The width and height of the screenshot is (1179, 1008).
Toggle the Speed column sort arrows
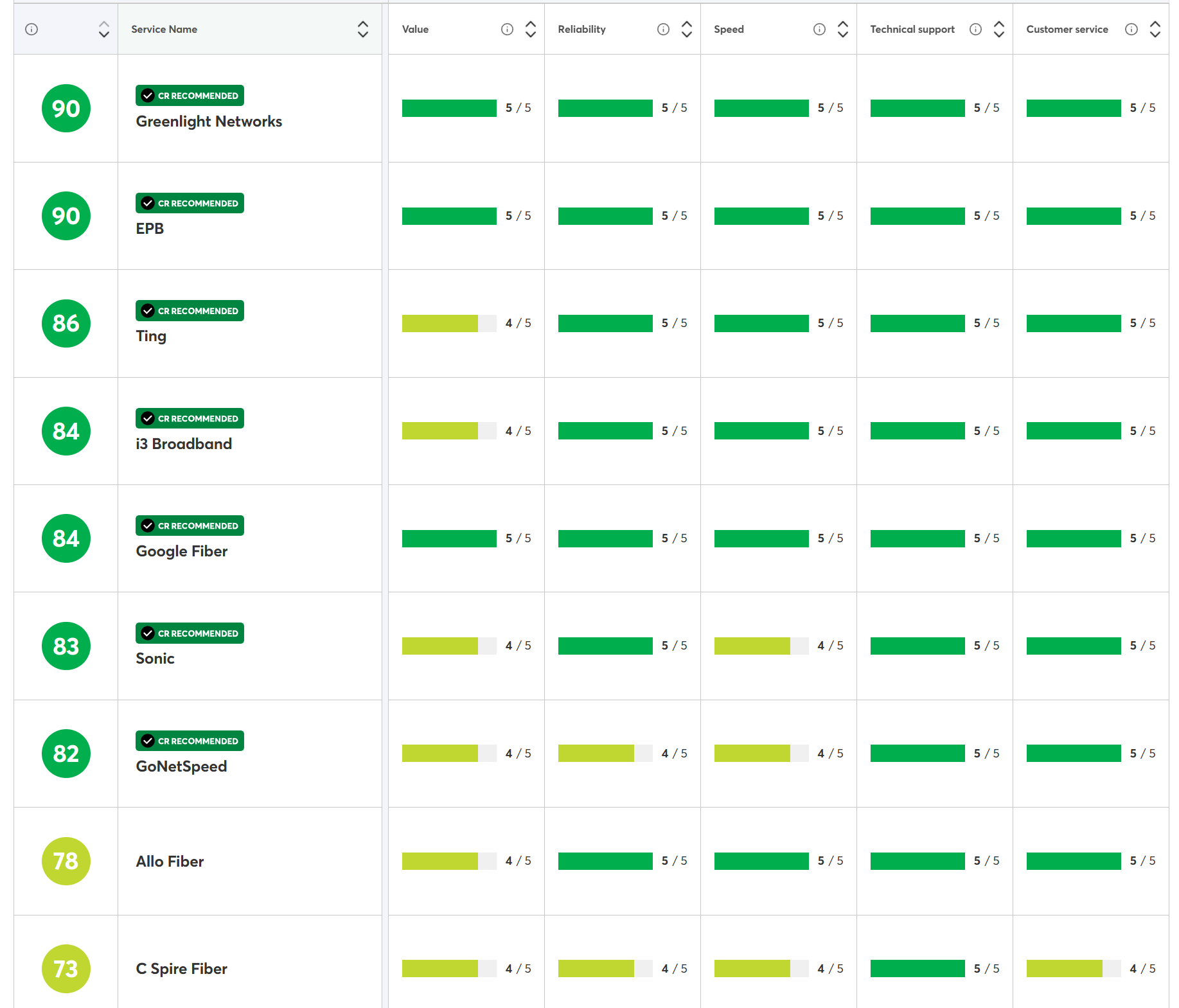coord(842,30)
